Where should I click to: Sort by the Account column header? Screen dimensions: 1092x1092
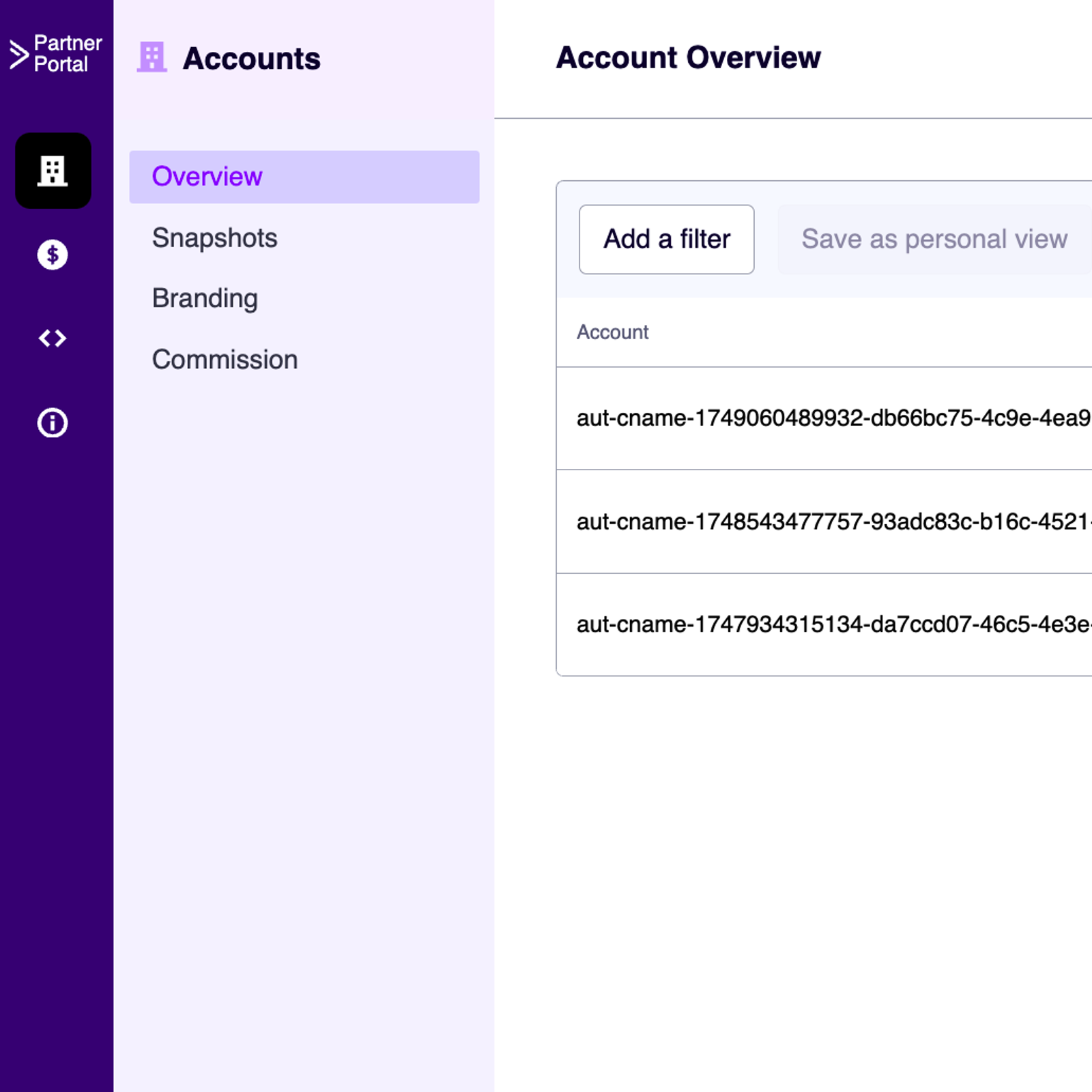[612, 332]
